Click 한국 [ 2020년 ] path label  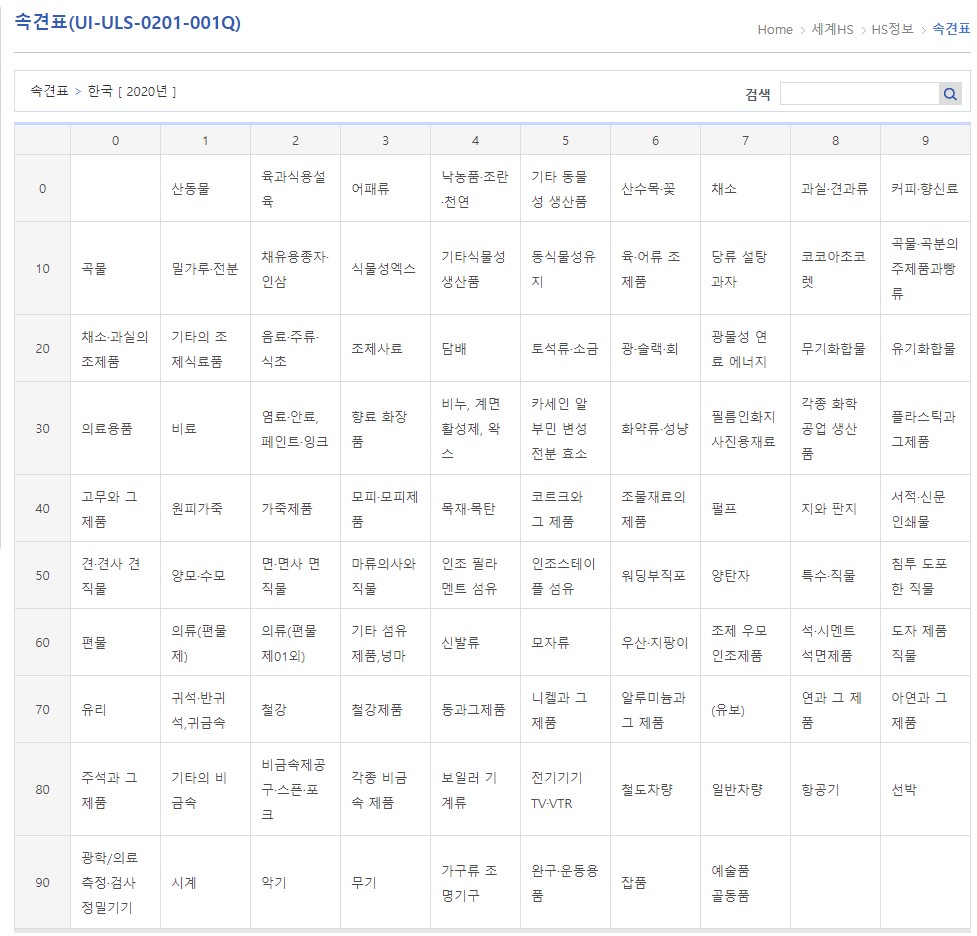[x=131, y=91]
